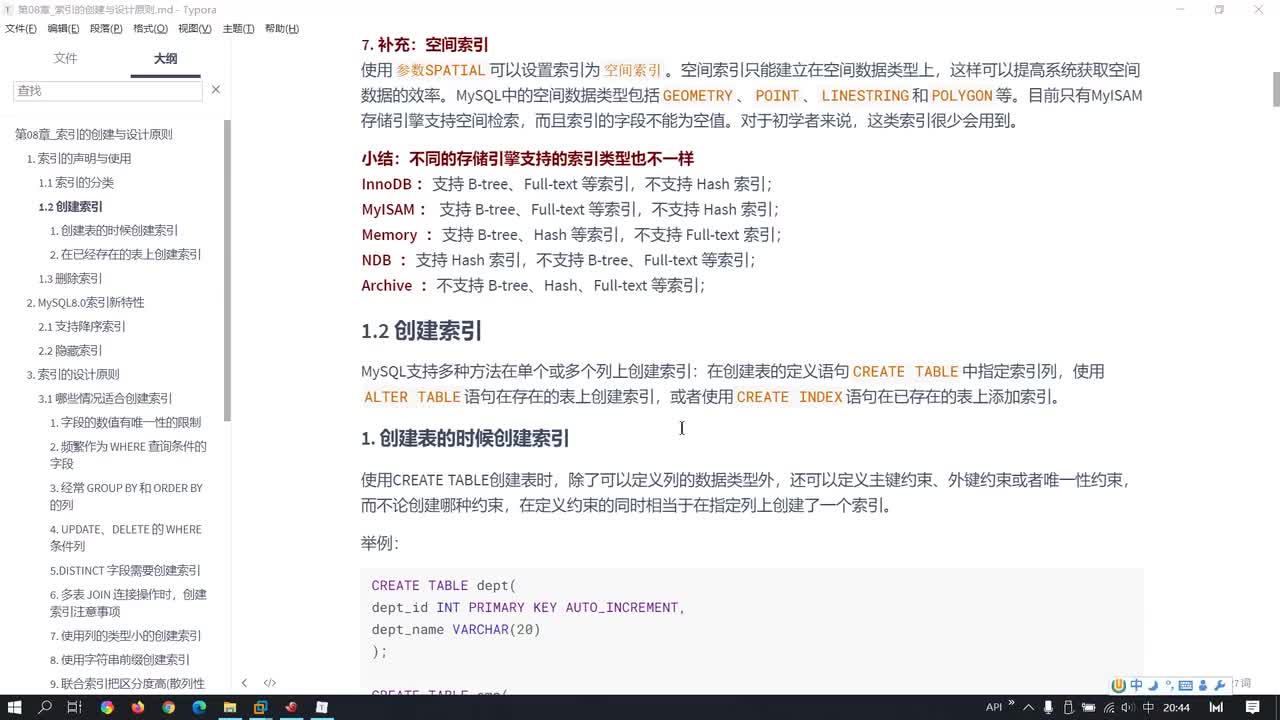
Task: Go to outline item 频繁作为 WHERE 查询条件的字段
Action: (128, 455)
